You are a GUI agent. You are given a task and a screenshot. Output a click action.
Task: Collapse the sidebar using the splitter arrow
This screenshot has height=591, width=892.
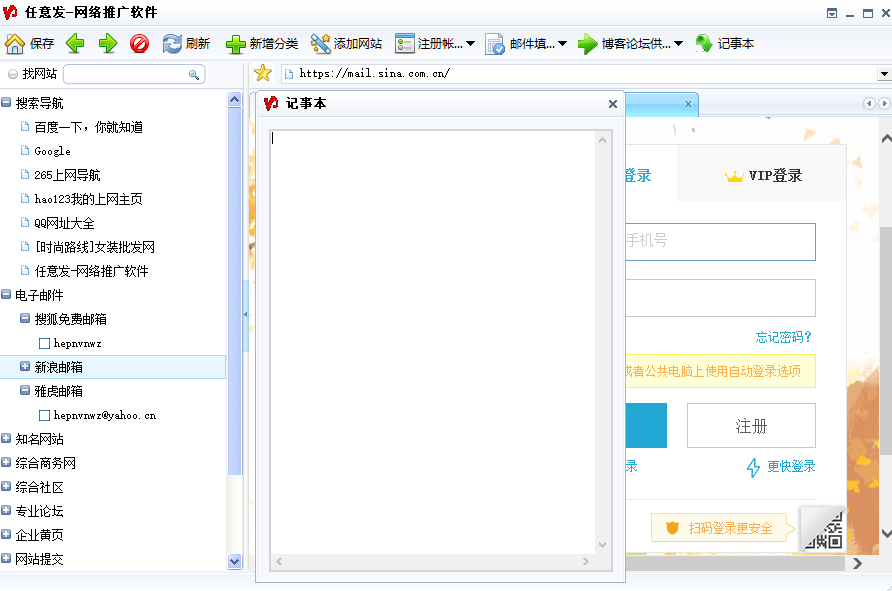[x=246, y=314]
